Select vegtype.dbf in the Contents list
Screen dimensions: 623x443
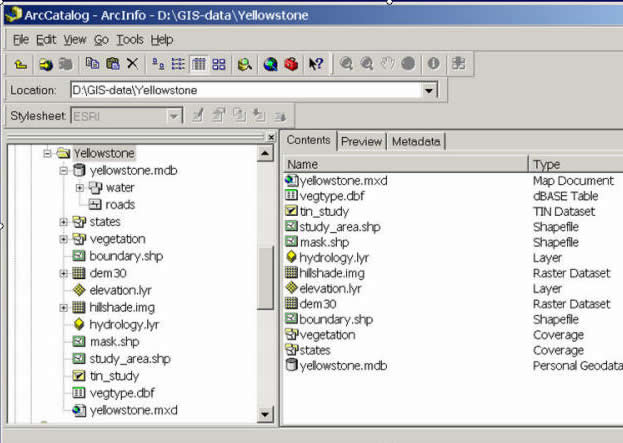tap(332, 196)
